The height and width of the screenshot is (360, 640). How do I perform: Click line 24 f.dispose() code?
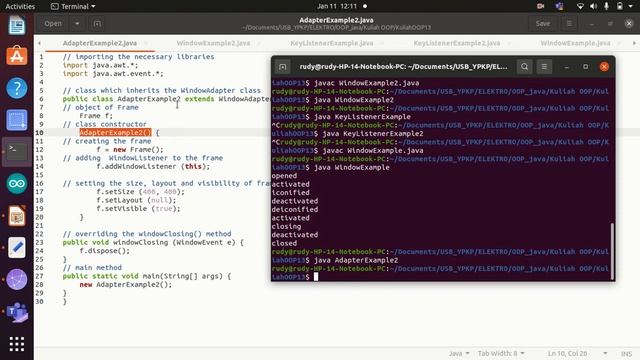click(104, 251)
